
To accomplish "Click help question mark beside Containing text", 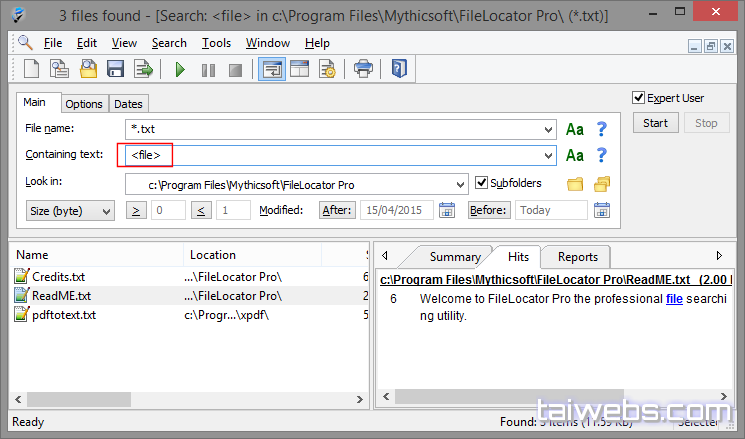I will pyautogui.click(x=601, y=155).
